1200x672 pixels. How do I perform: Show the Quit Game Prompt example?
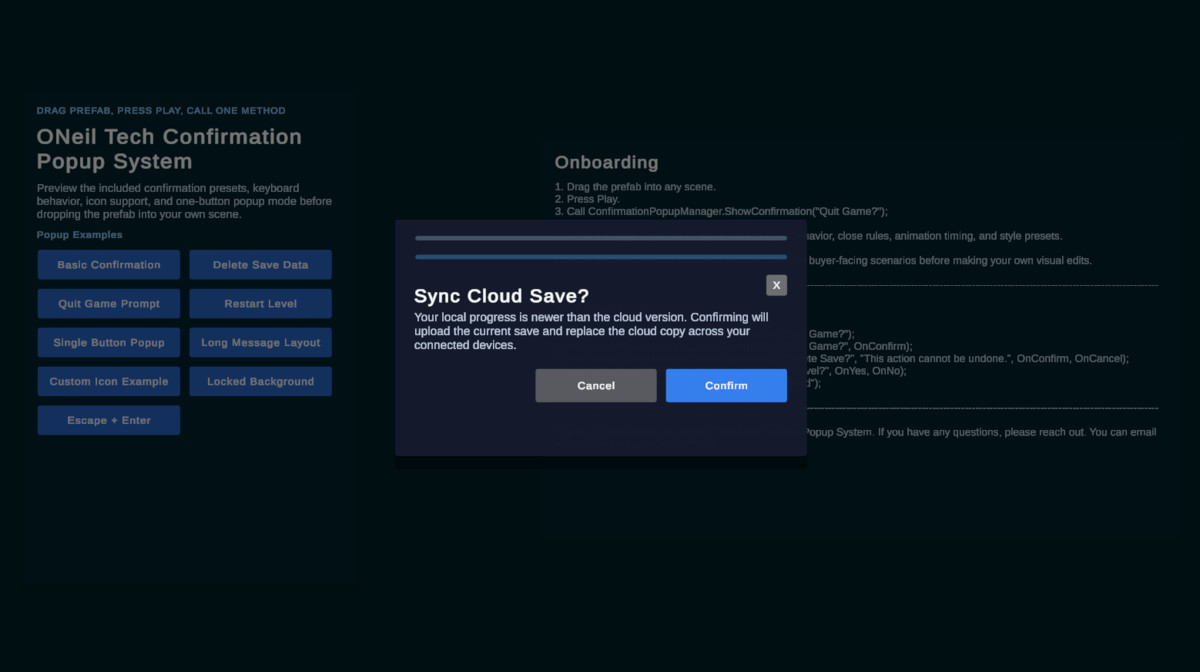click(109, 304)
